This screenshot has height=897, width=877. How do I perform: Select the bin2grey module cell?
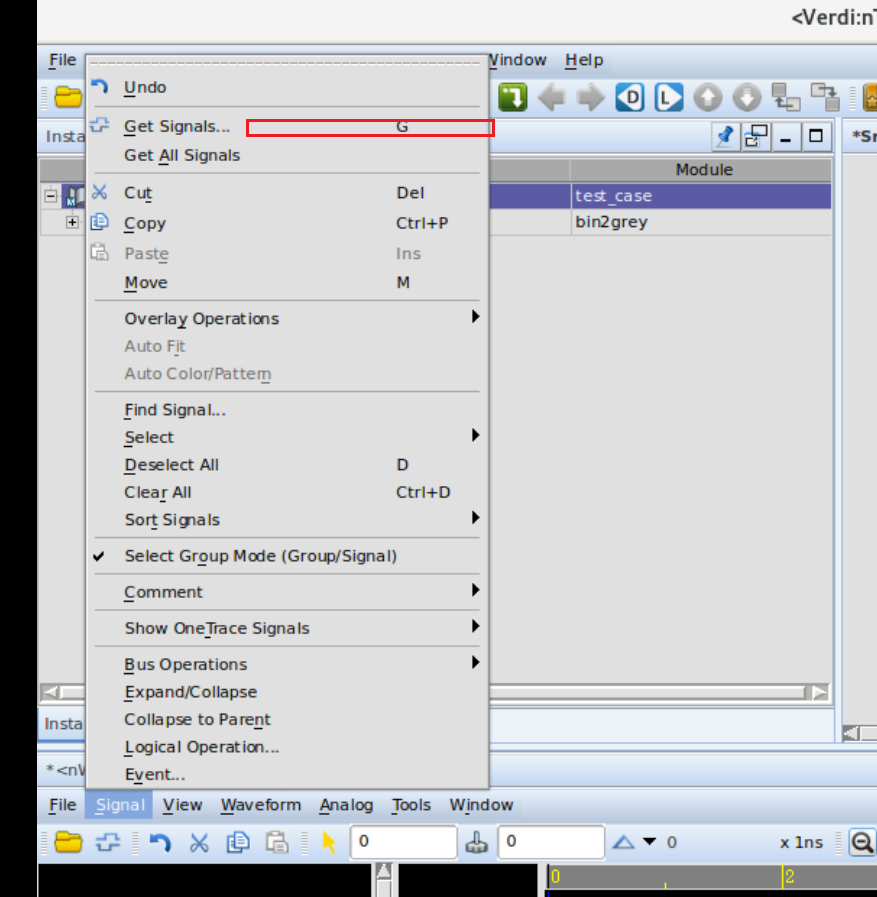[701, 222]
